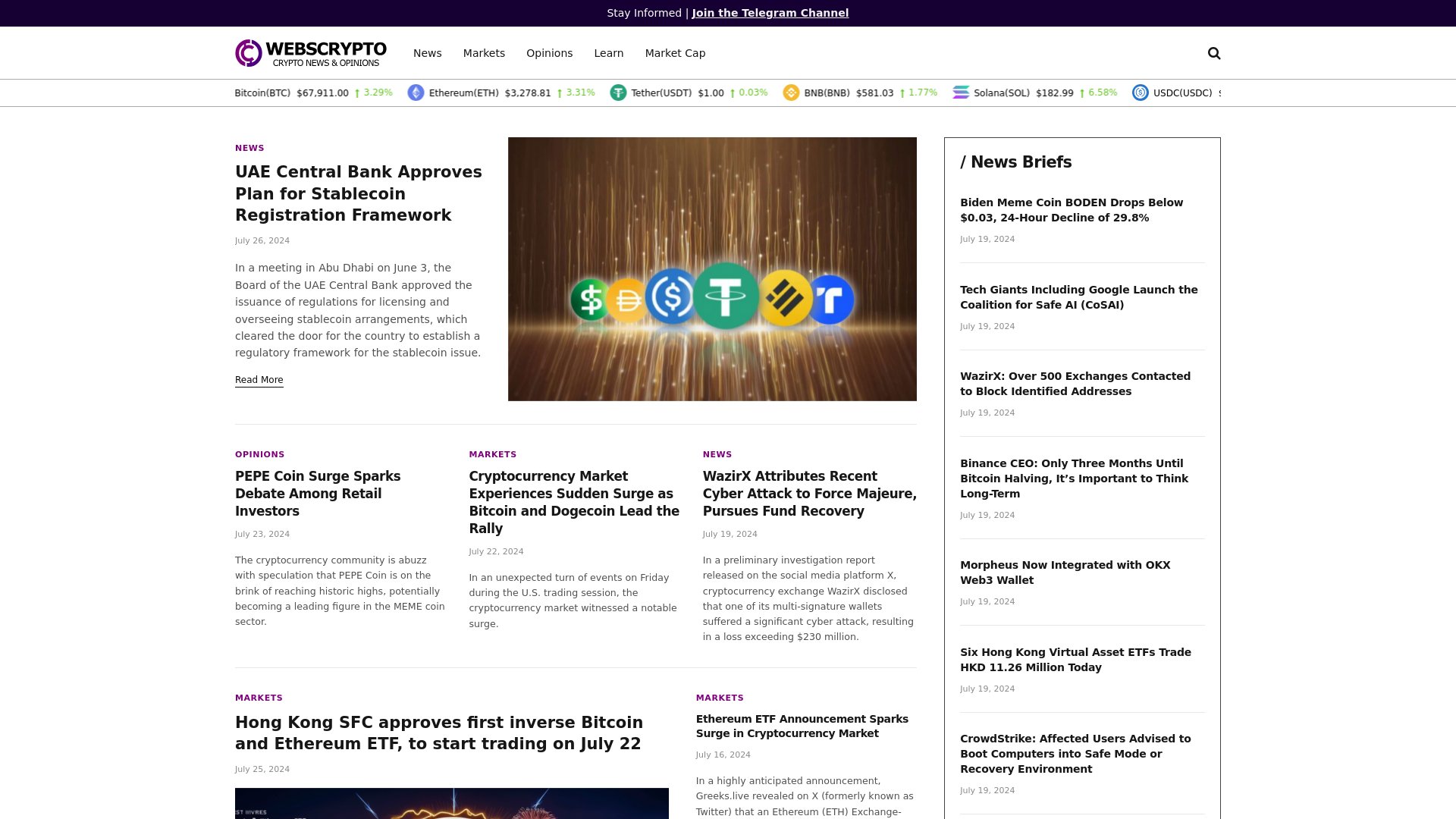Click NEWS label above WazirX article
1456x819 pixels.
tap(717, 455)
